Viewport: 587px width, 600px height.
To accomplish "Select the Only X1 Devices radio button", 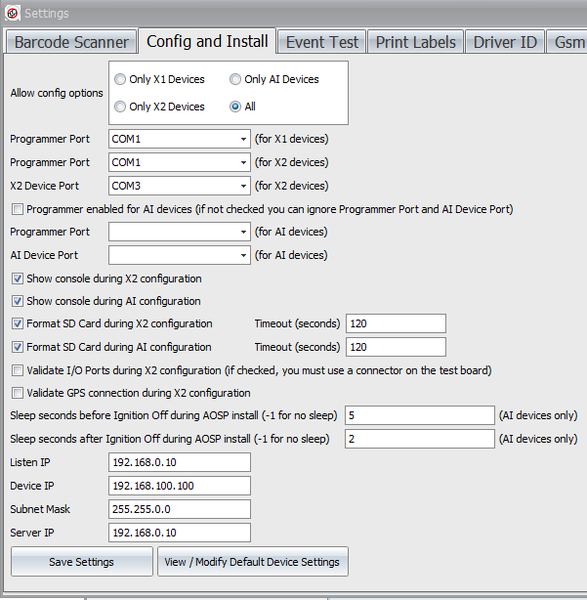I will coord(120,79).
